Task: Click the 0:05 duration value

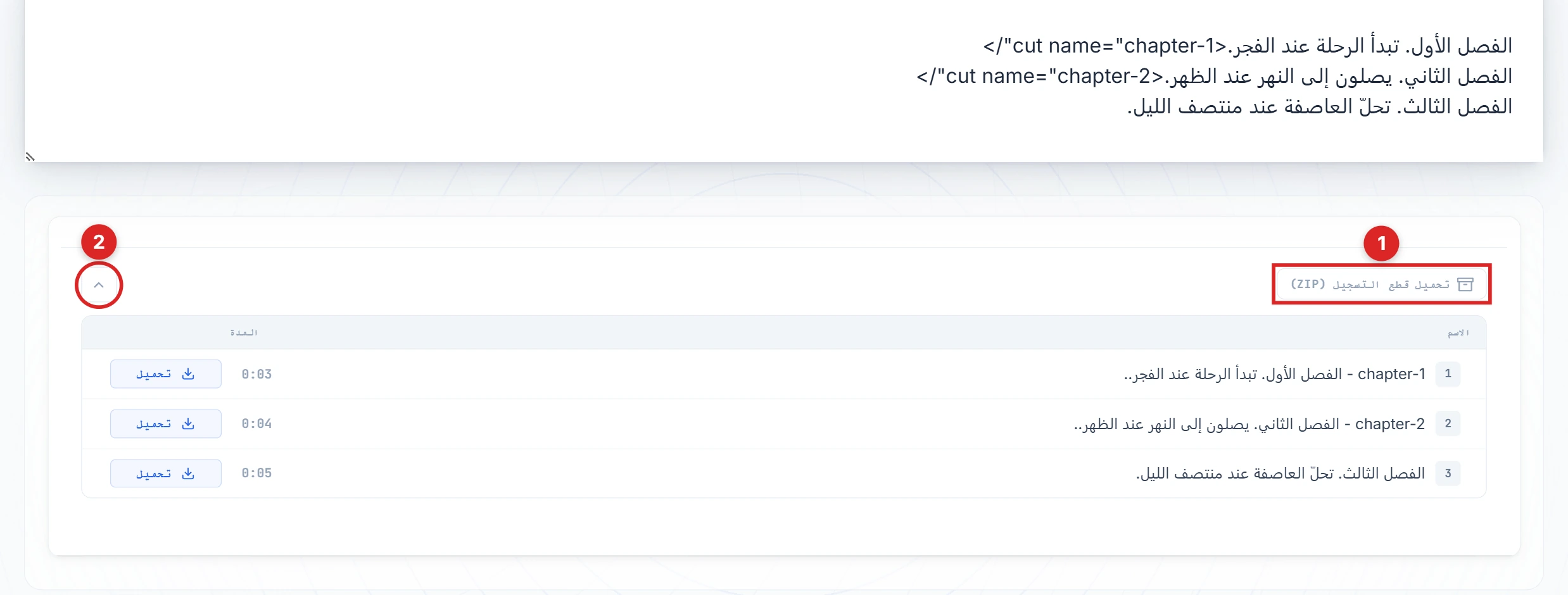Action: click(x=256, y=473)
